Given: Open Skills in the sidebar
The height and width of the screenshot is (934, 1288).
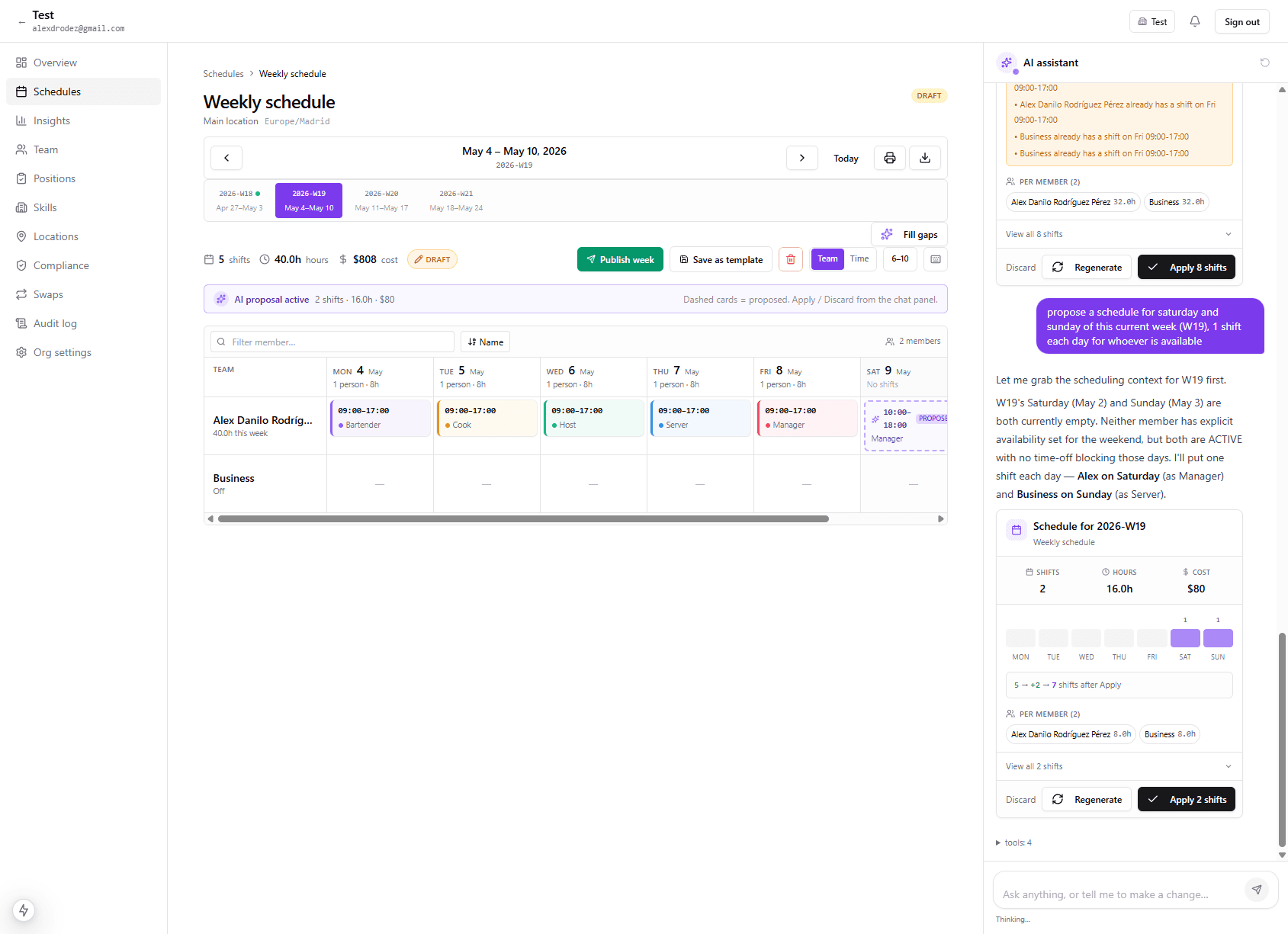Looking at the screenshot, I should tap(83, 207).
